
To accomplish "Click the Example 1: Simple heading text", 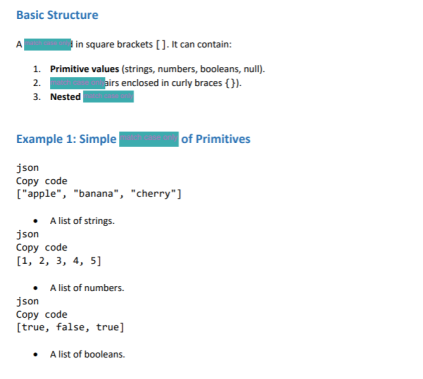I will [66, 139].
